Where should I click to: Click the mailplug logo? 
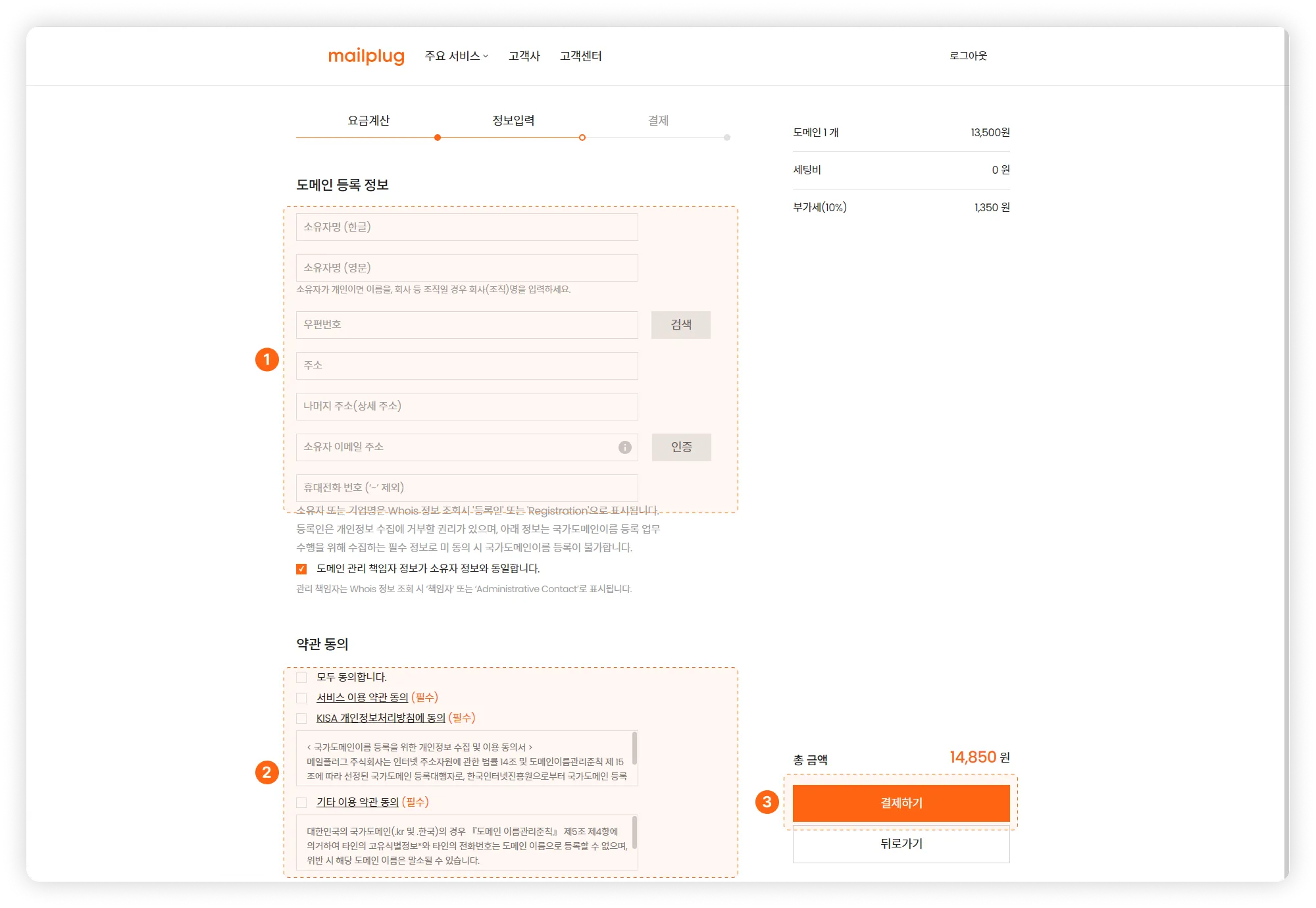[x=366, y=57]
